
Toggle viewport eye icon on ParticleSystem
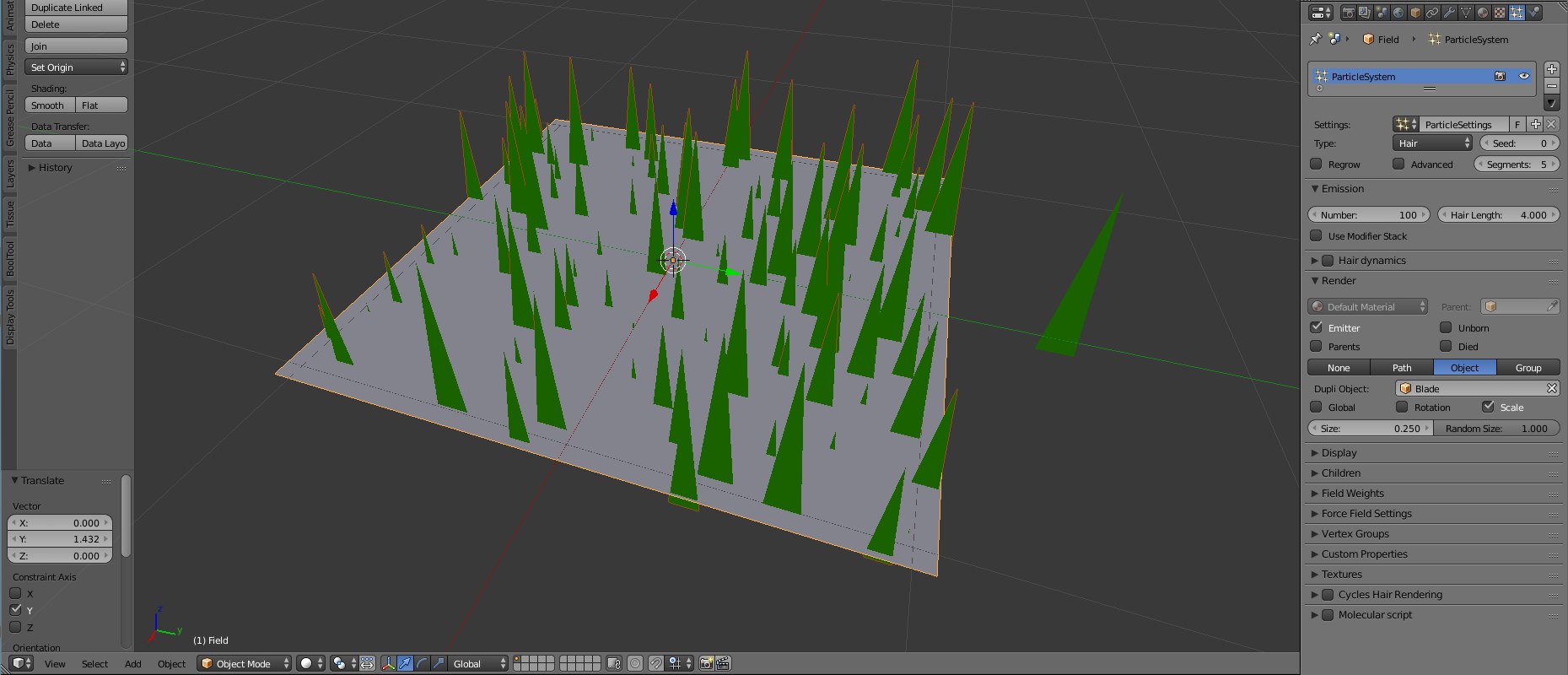coord(1524,76)
